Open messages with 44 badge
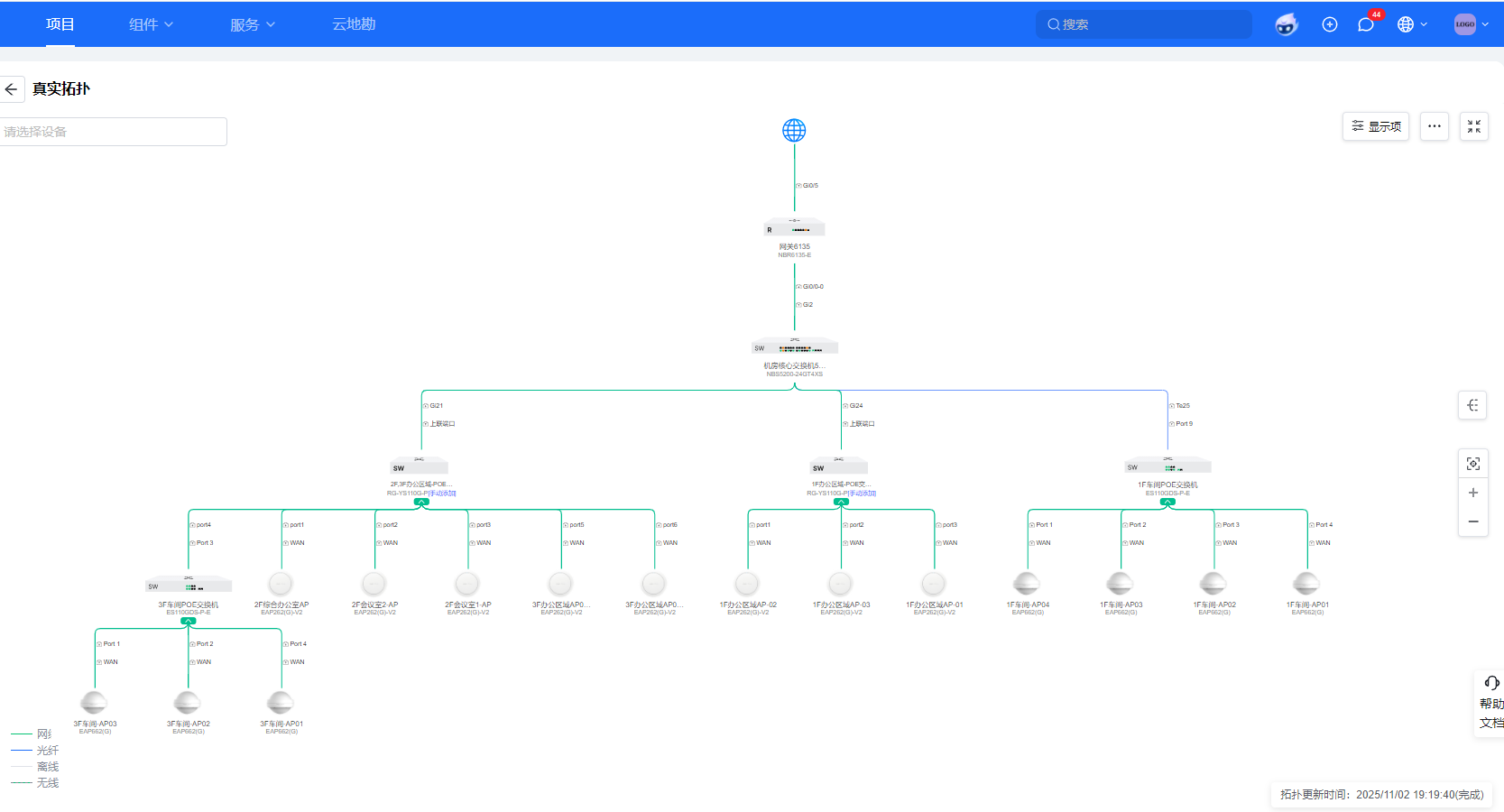Screen dimensions: 1504x812 [x=1366, y=25]
